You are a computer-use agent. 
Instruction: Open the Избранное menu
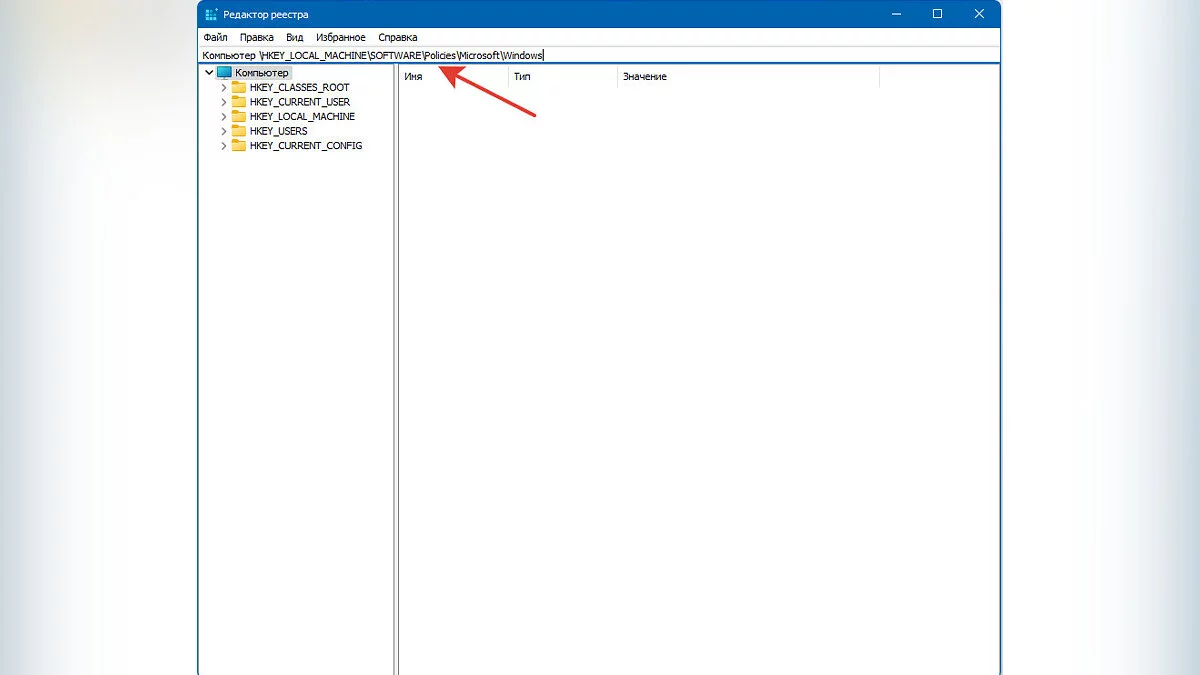click(x=341, y=37)
